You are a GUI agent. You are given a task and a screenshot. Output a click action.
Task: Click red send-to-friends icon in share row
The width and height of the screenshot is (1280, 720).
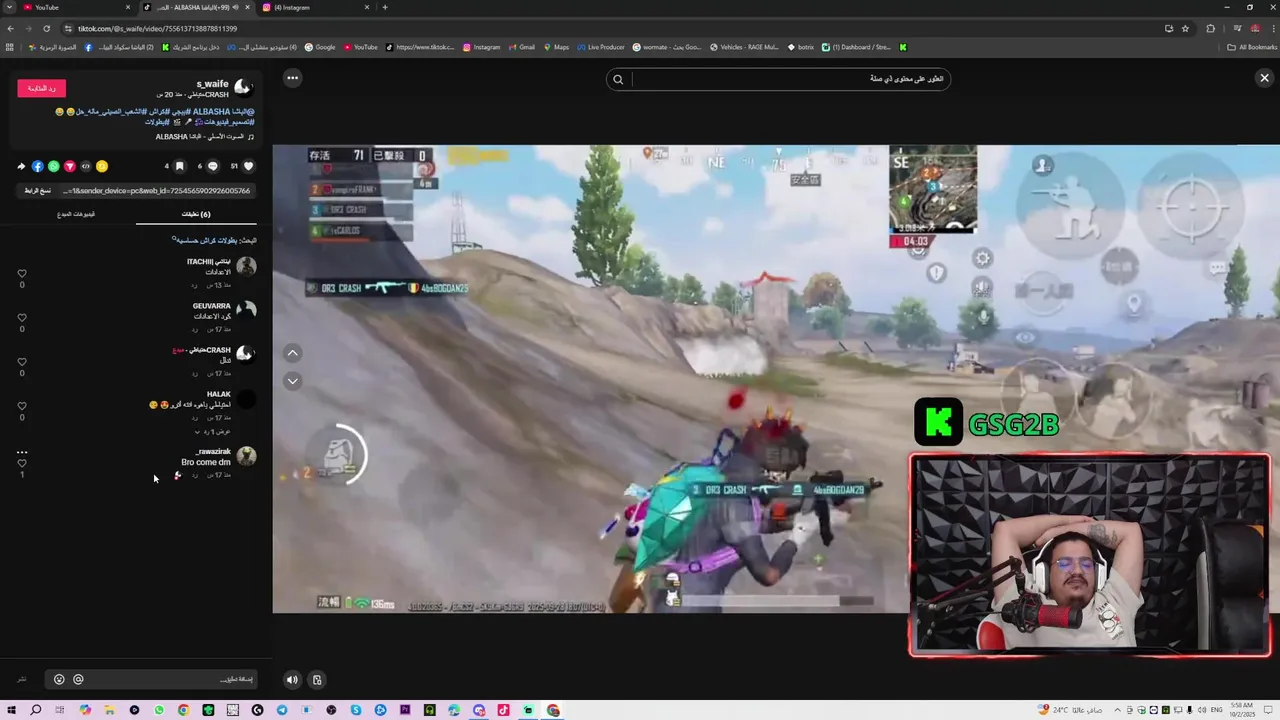point(70,166)
